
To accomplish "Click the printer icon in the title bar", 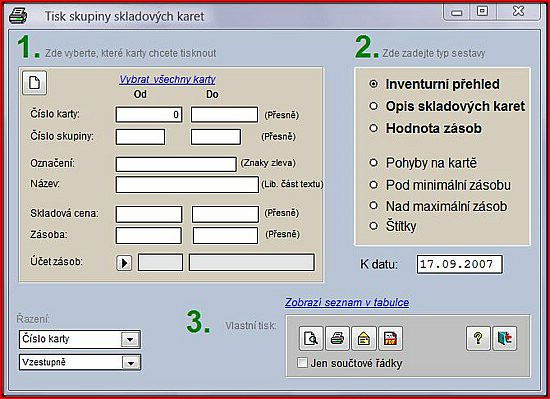I will coord(18,16).
